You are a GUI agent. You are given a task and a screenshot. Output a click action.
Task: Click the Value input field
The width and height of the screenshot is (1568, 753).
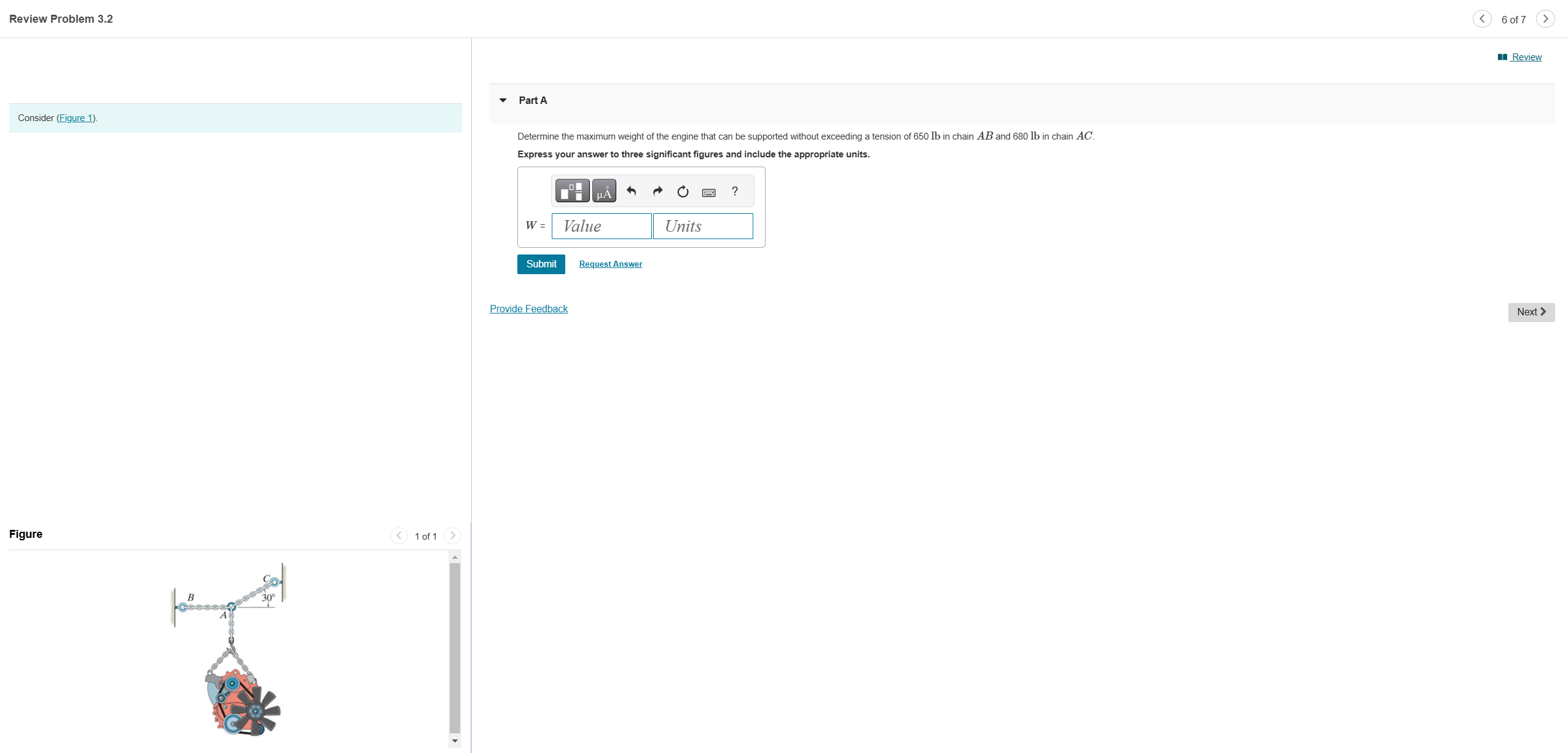tap(602, 226)
